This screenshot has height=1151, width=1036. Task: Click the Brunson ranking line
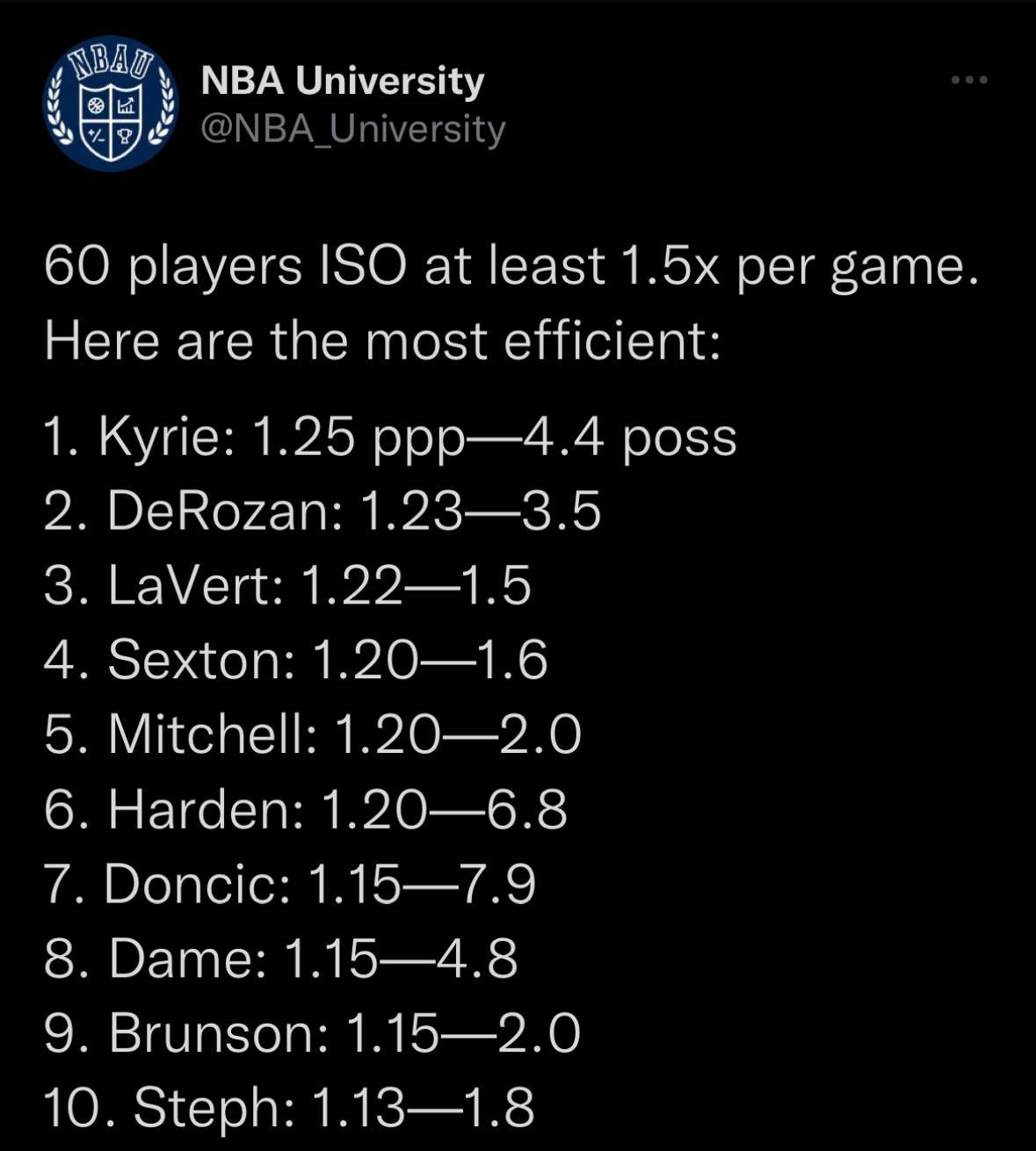click(312, 1032)
